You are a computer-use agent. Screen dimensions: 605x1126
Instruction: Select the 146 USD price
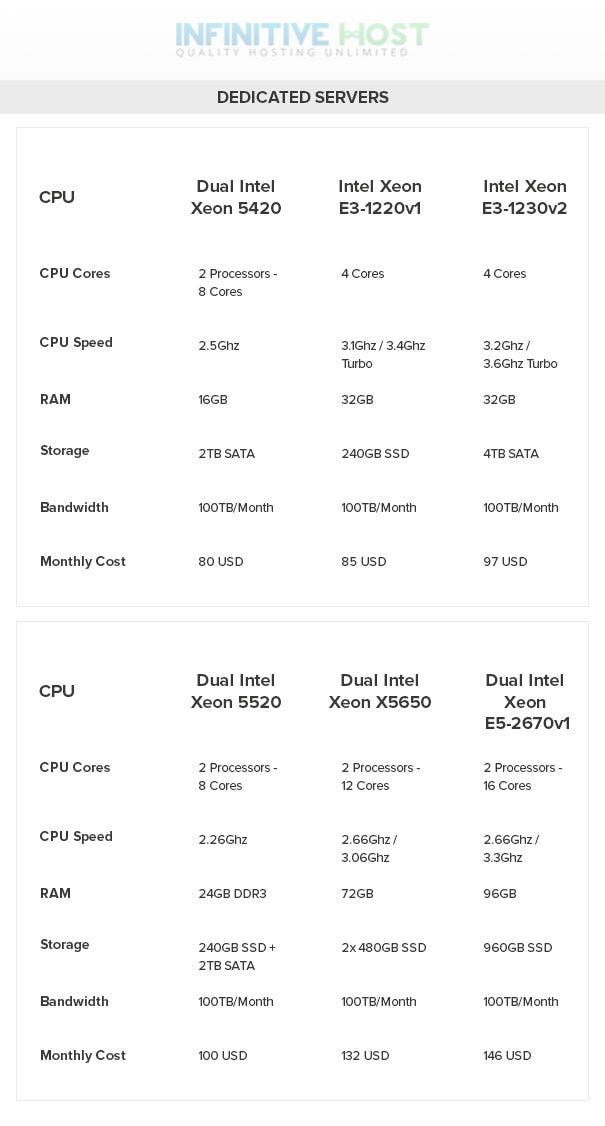(x=507, y=1056)
